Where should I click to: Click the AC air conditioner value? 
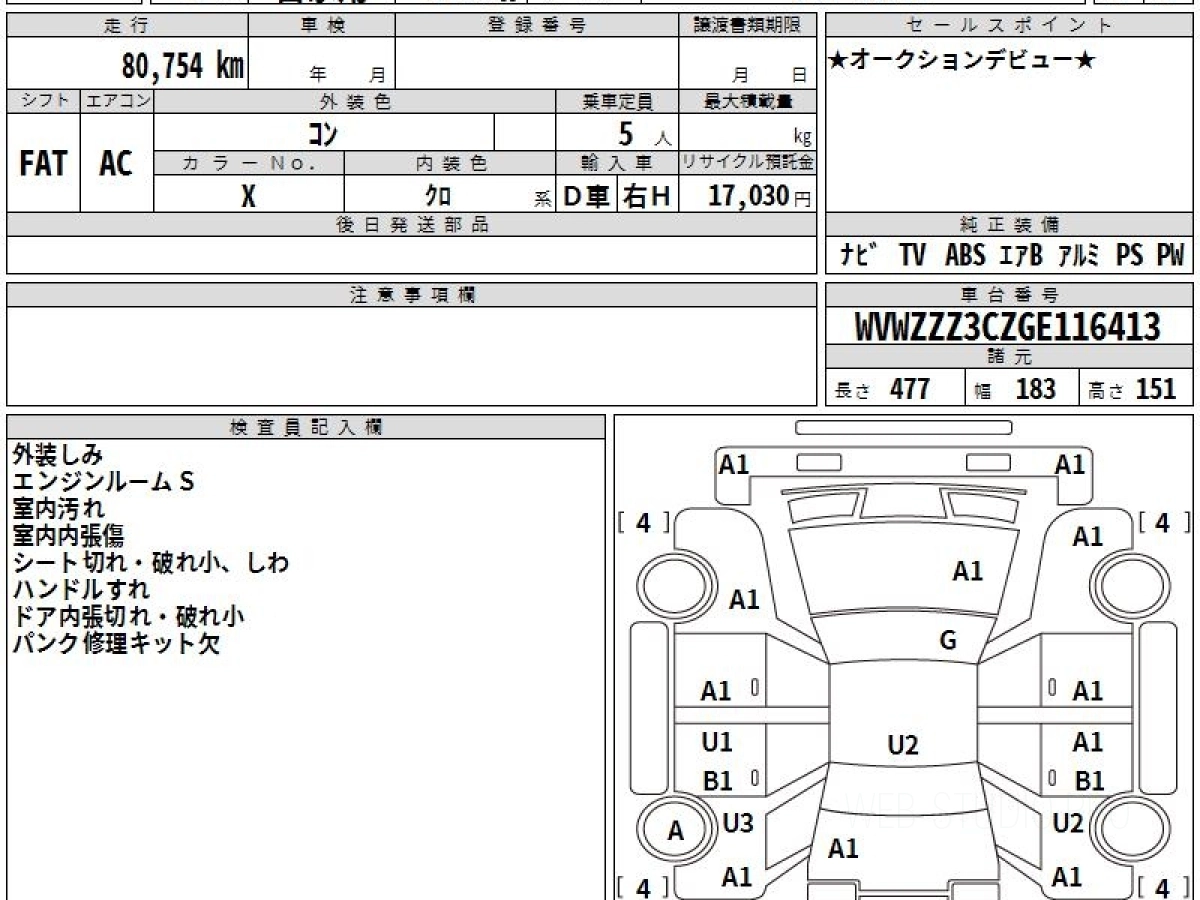(x=116, y=163)
